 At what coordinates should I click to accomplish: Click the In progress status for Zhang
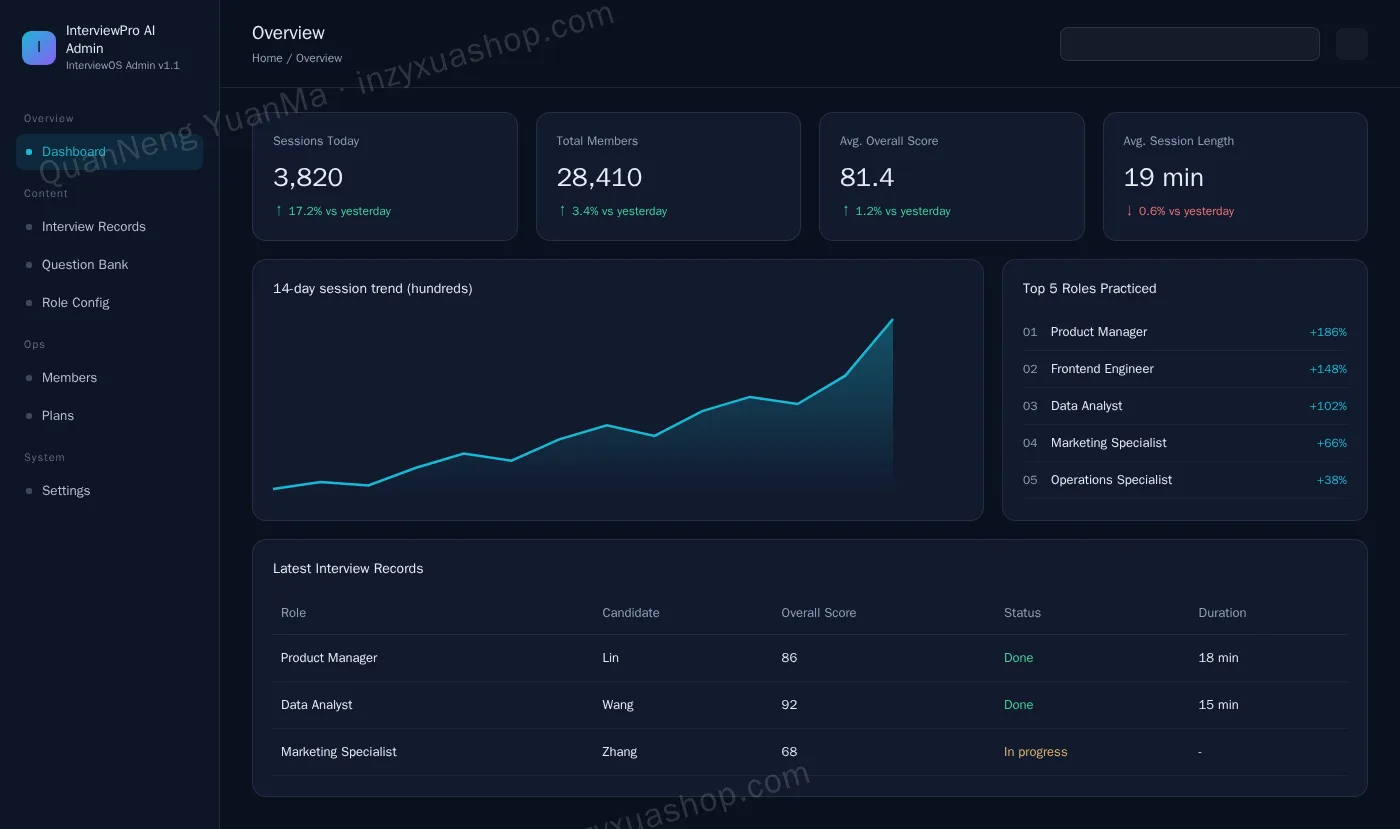[1035, 752]
